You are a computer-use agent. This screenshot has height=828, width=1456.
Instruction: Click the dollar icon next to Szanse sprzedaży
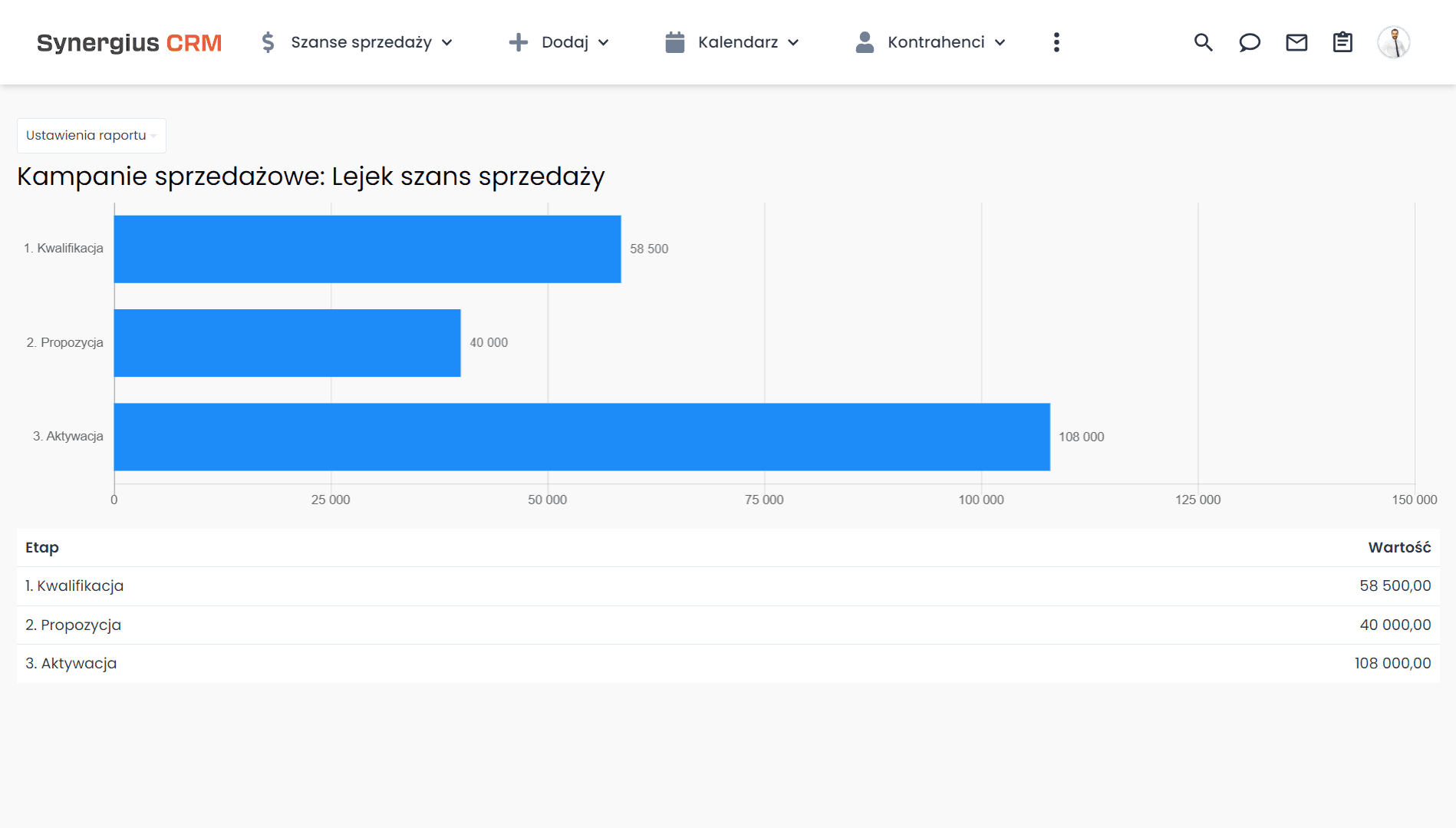point(268,42)
